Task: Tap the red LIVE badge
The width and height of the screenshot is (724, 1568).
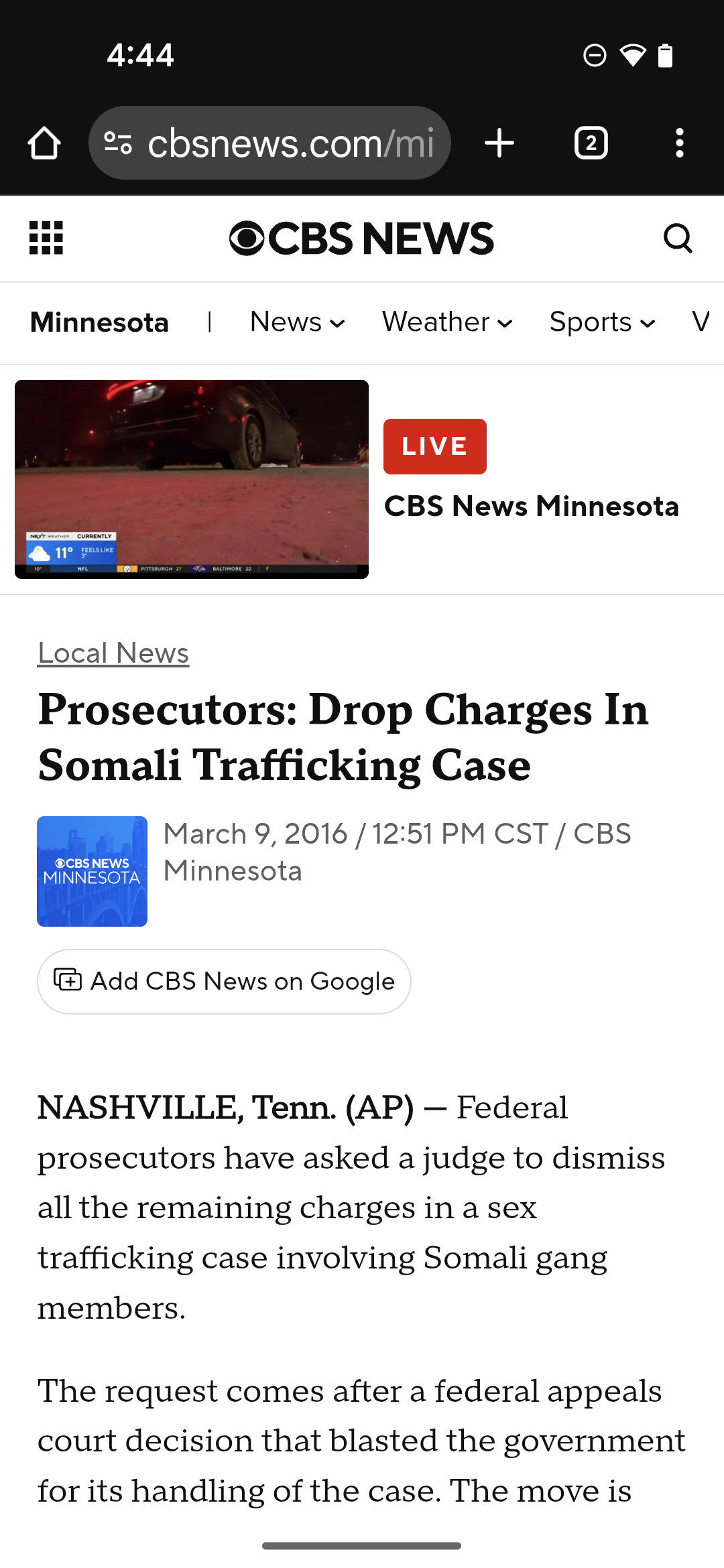Action: click(434, 446)
